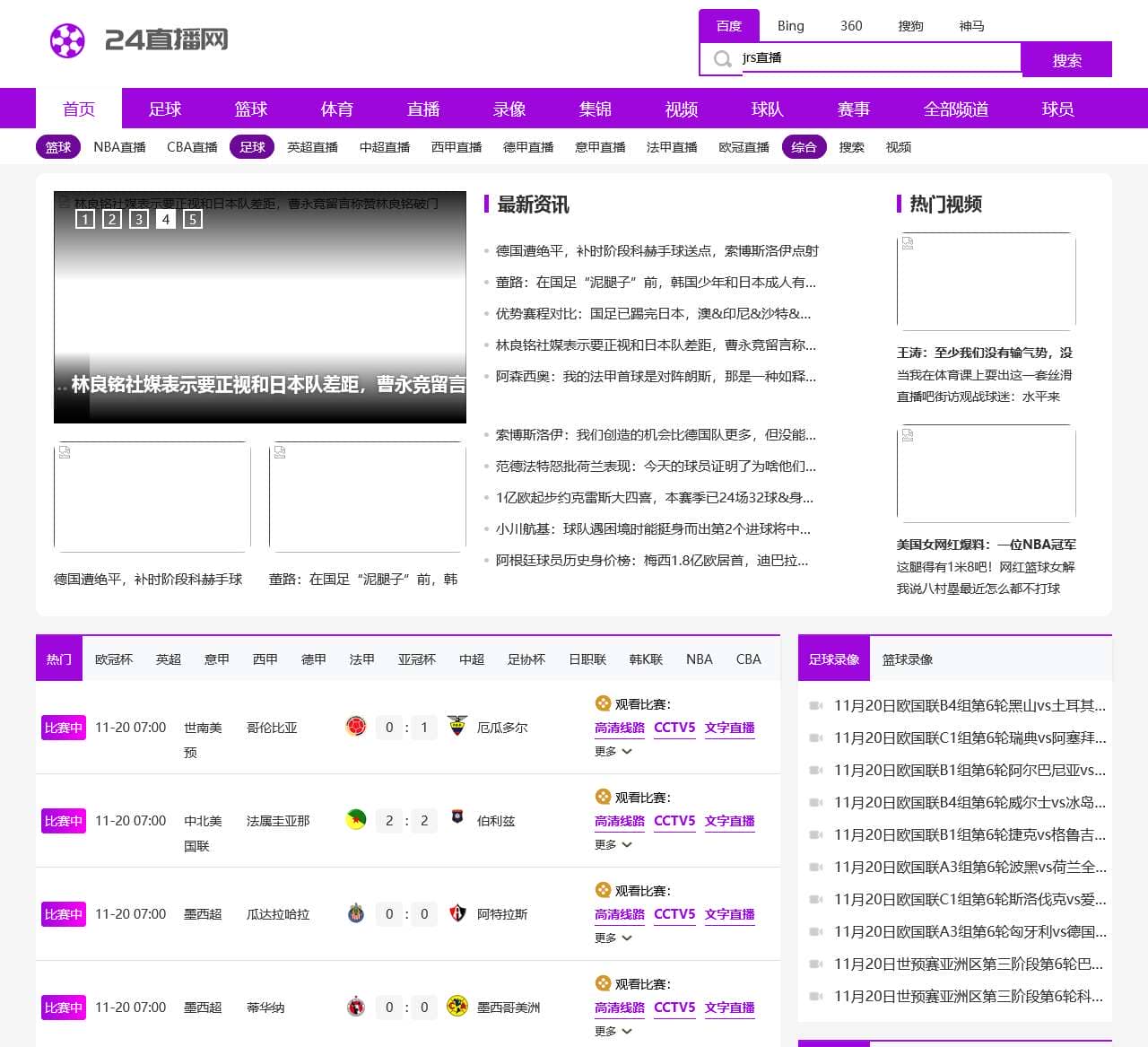
Task: Click the Atlas team badge icon
Action: point(457,913)
